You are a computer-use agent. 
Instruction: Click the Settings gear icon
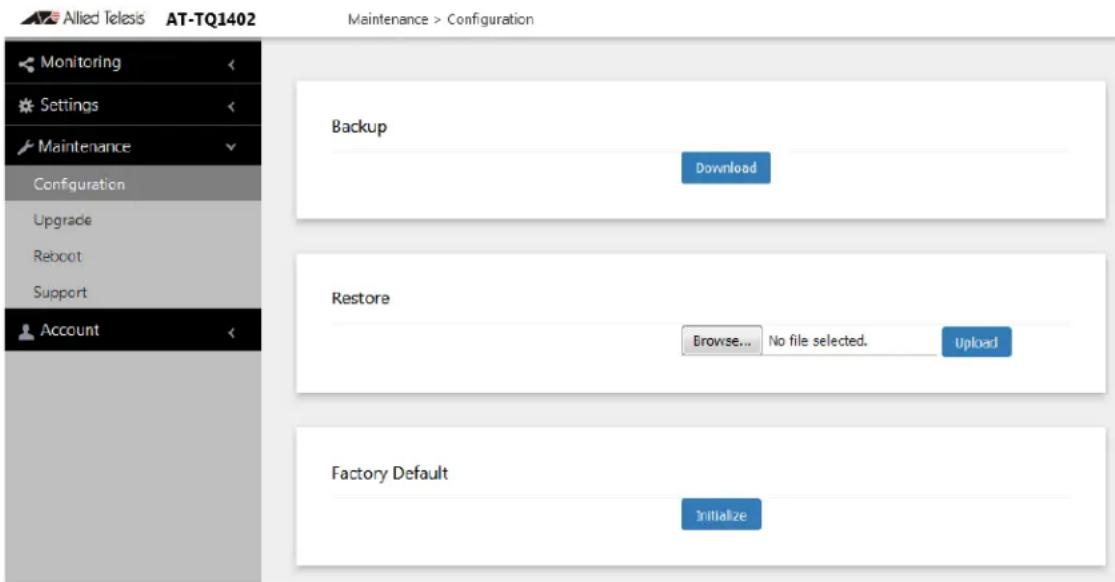point(26,106)
